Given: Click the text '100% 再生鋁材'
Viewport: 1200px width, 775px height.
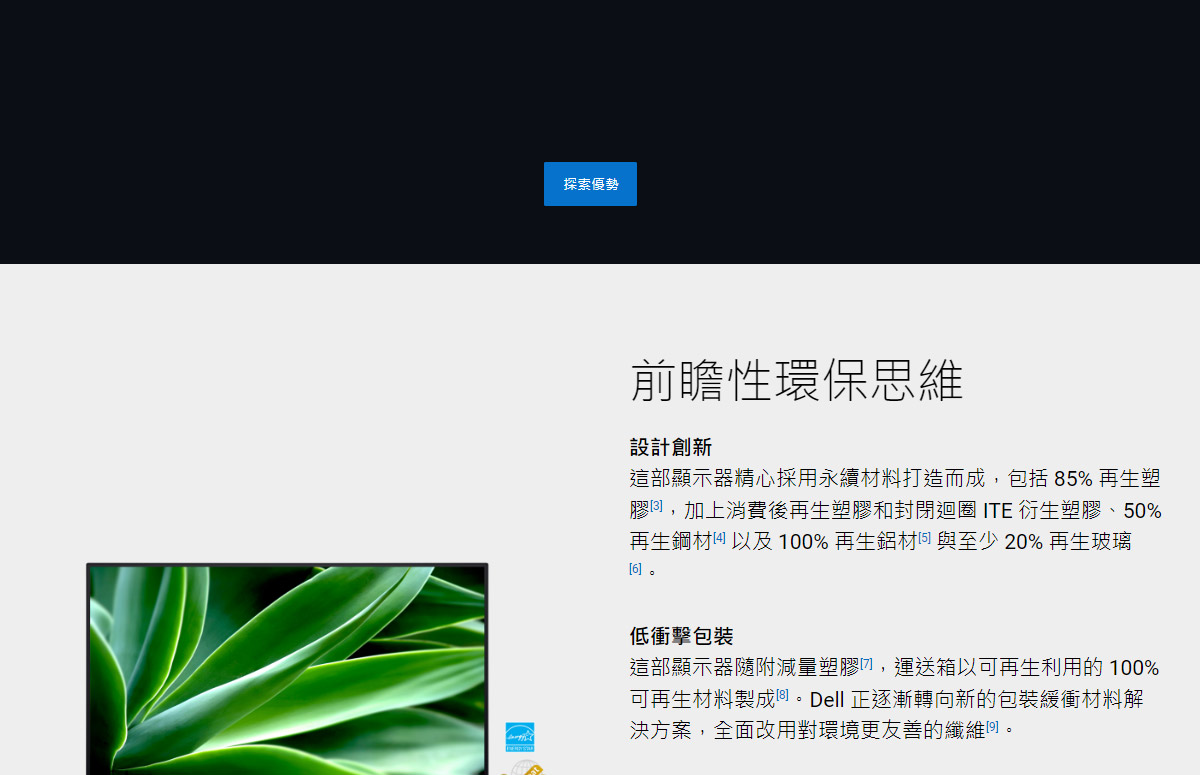Looking at the screenshot, I should [x=847, y=542].
